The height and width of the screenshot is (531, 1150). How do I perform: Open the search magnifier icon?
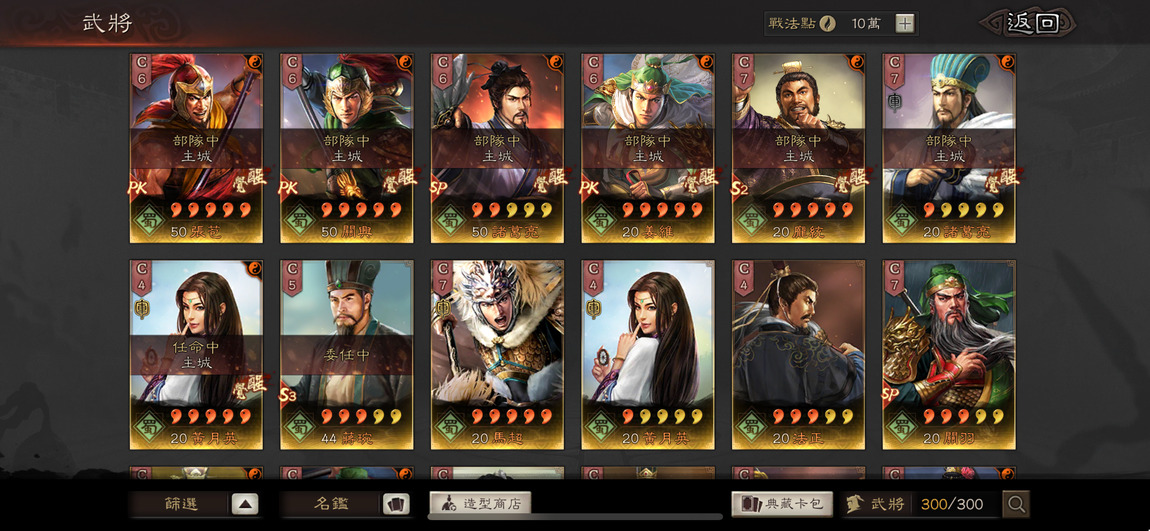click(1017, 504)
